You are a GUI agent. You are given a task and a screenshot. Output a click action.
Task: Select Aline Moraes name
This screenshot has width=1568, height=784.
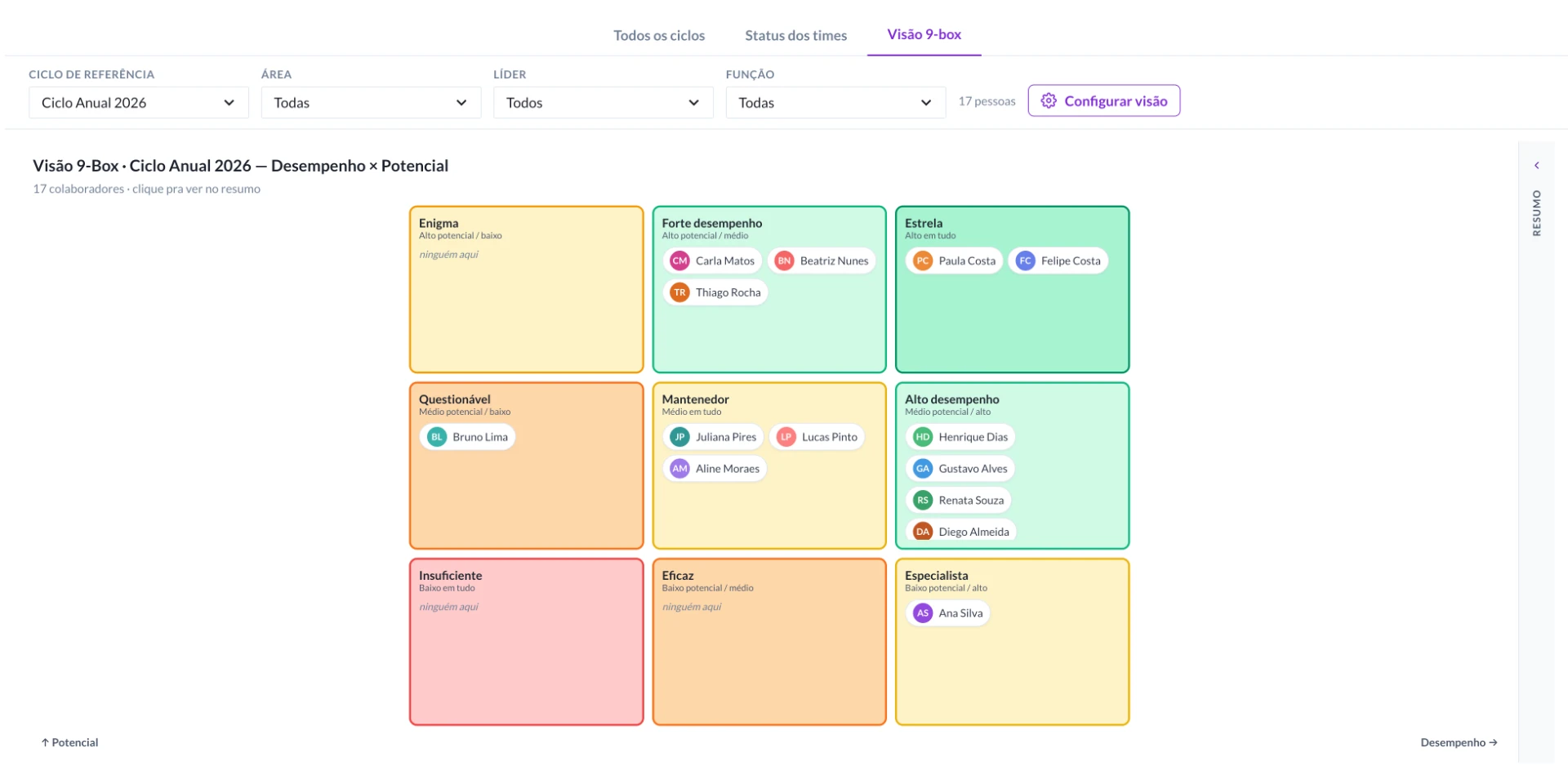point(728,469)
